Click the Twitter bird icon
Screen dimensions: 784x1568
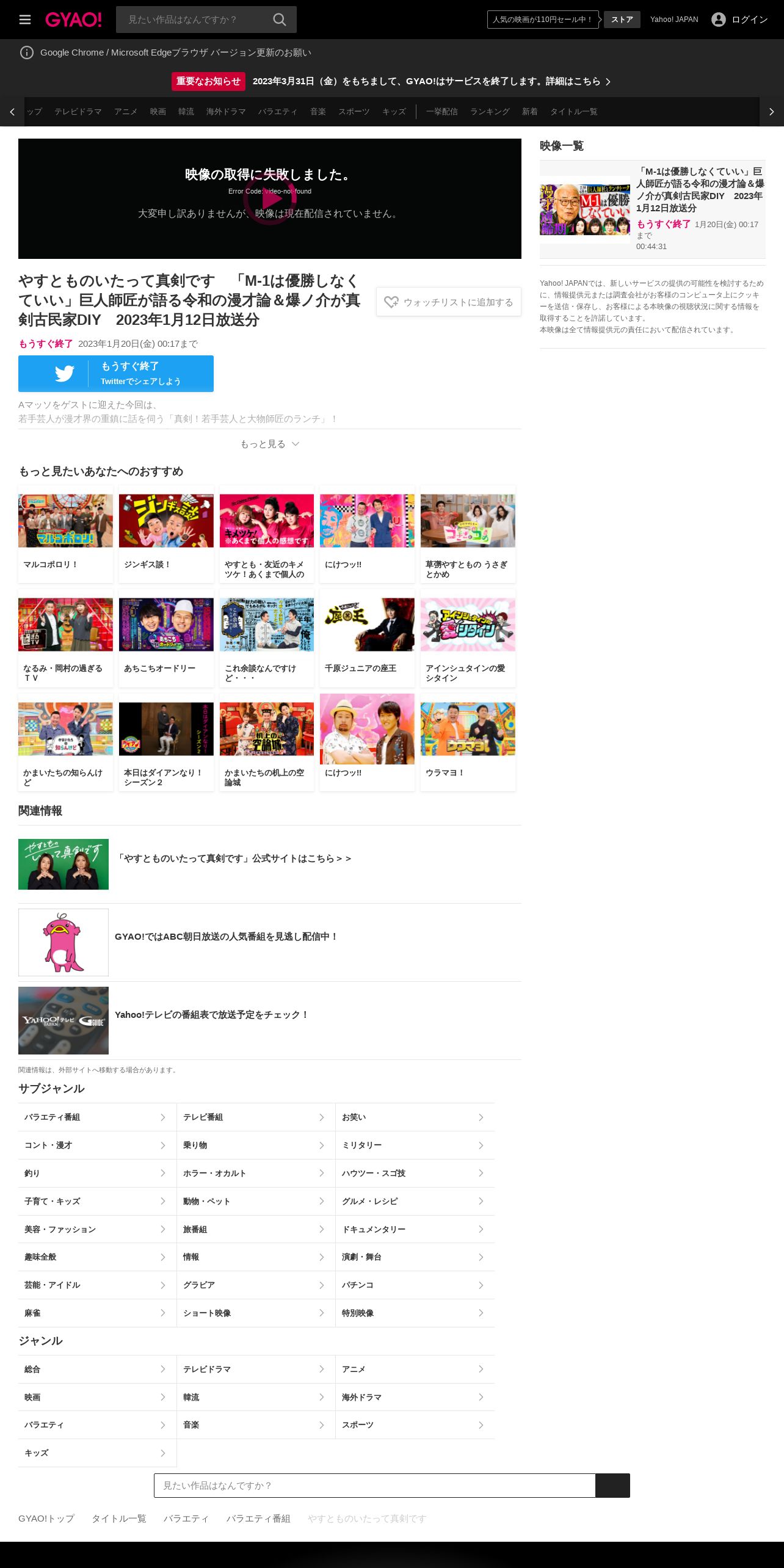(65, 374)
